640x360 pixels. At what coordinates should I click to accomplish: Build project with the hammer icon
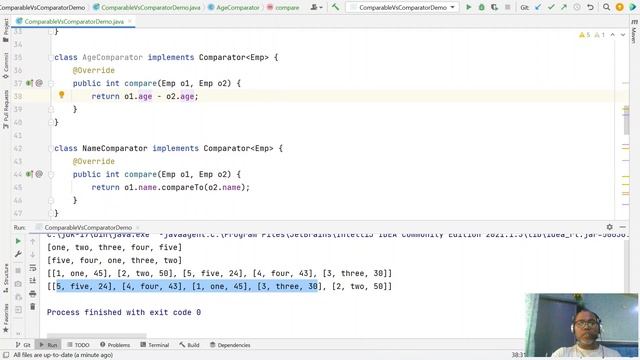coord(336,7)
